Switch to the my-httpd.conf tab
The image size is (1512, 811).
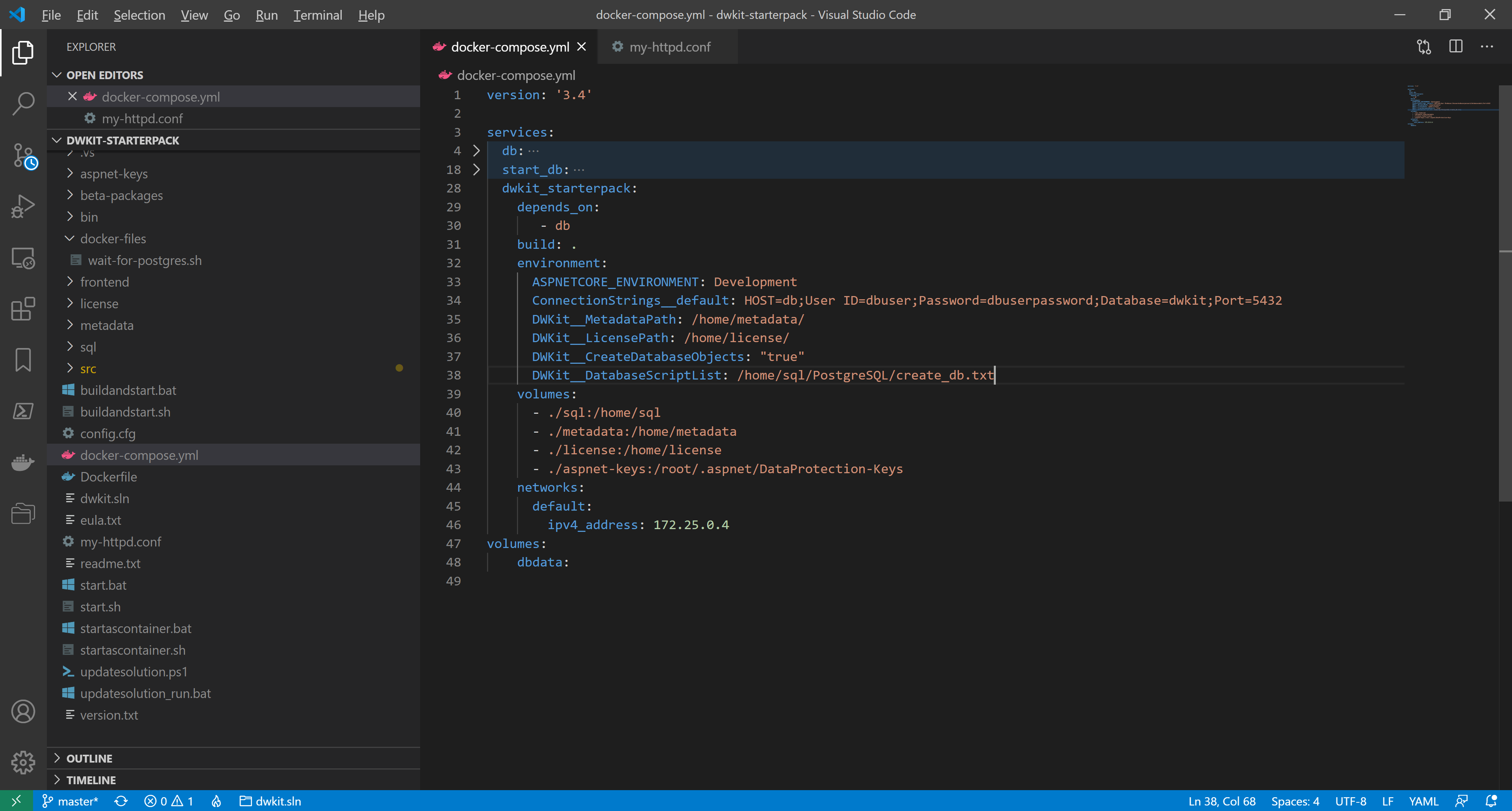pos(669,46)
